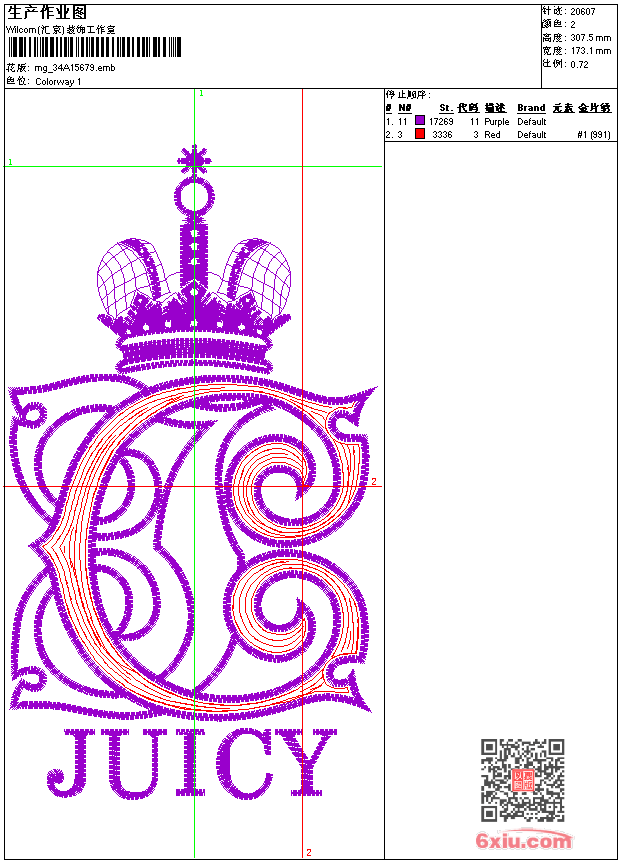Click the stitch count value 20607
620x860 pixels.
tap(583, 12)
